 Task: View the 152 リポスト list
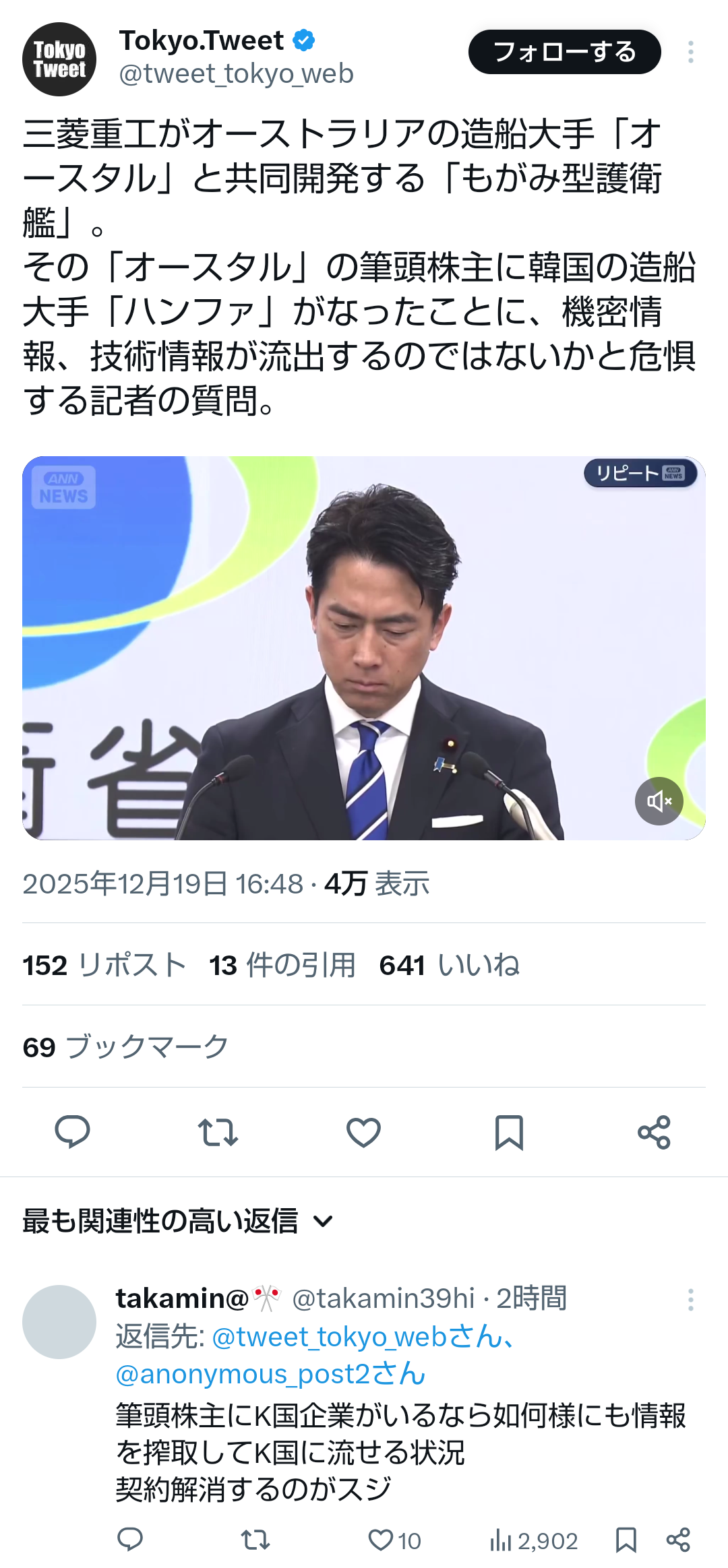coord(104,965)
